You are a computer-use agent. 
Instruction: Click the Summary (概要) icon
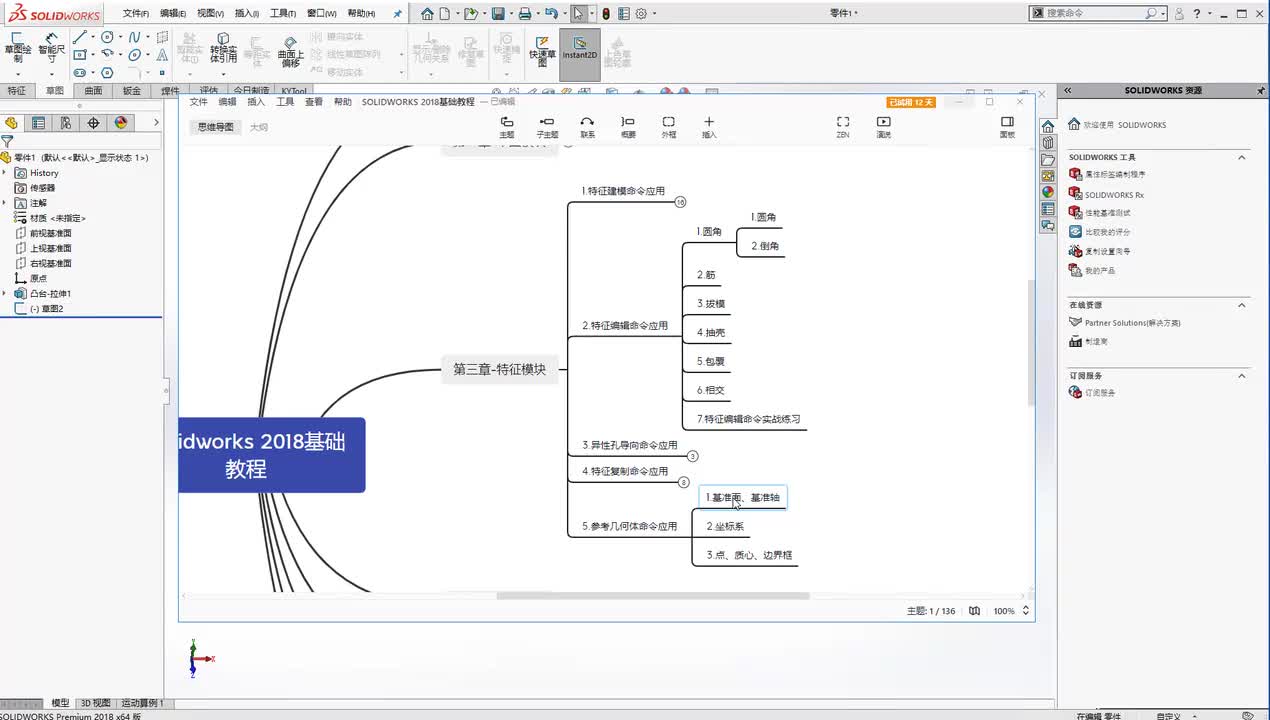point(628,127)
